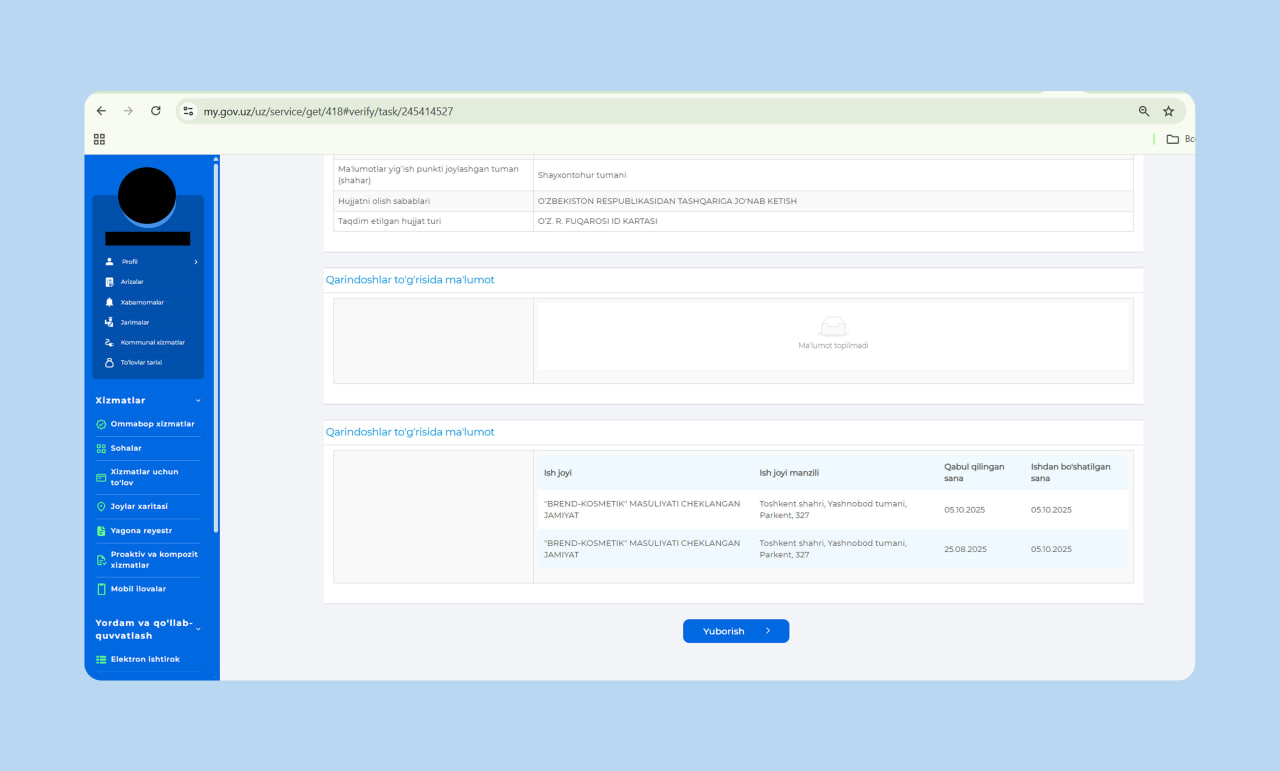Click the Xabarnomalar bell icon
Screen dimensions: 1280x771
tap(109, 302)
